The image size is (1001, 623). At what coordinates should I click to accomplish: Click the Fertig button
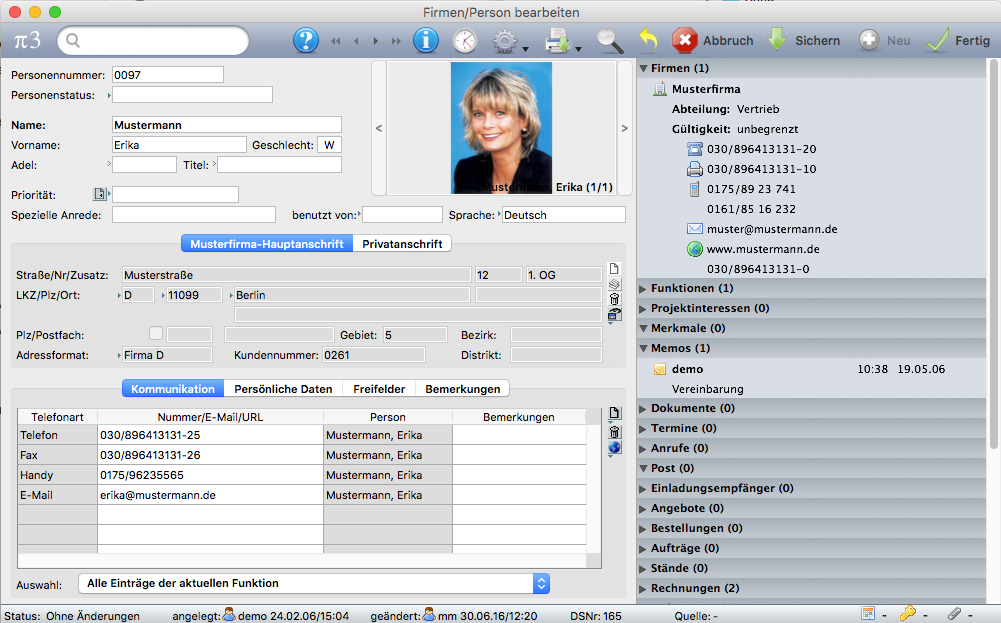(958, 40)
